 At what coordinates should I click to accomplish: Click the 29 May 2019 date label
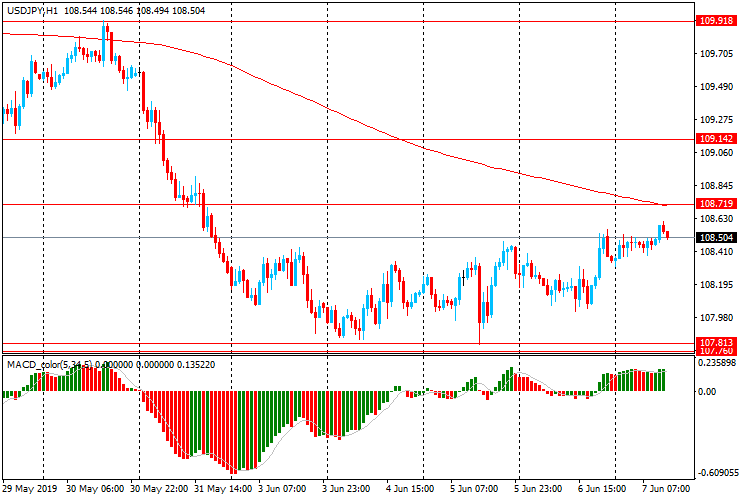tap(28, 490)
